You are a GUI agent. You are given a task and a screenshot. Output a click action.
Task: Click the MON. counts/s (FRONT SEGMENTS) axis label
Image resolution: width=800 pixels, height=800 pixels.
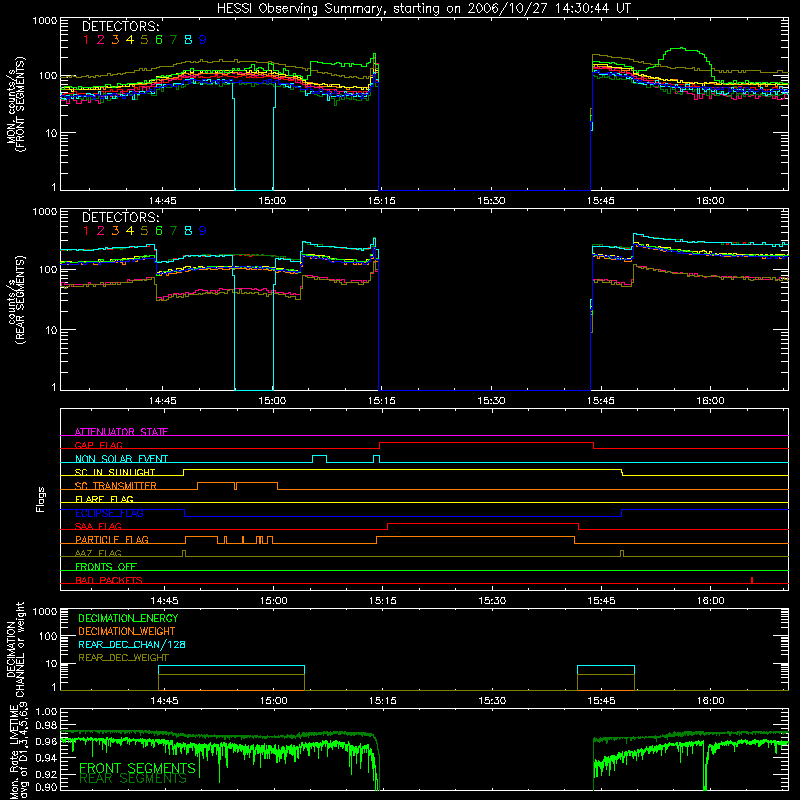coord(16,104)
